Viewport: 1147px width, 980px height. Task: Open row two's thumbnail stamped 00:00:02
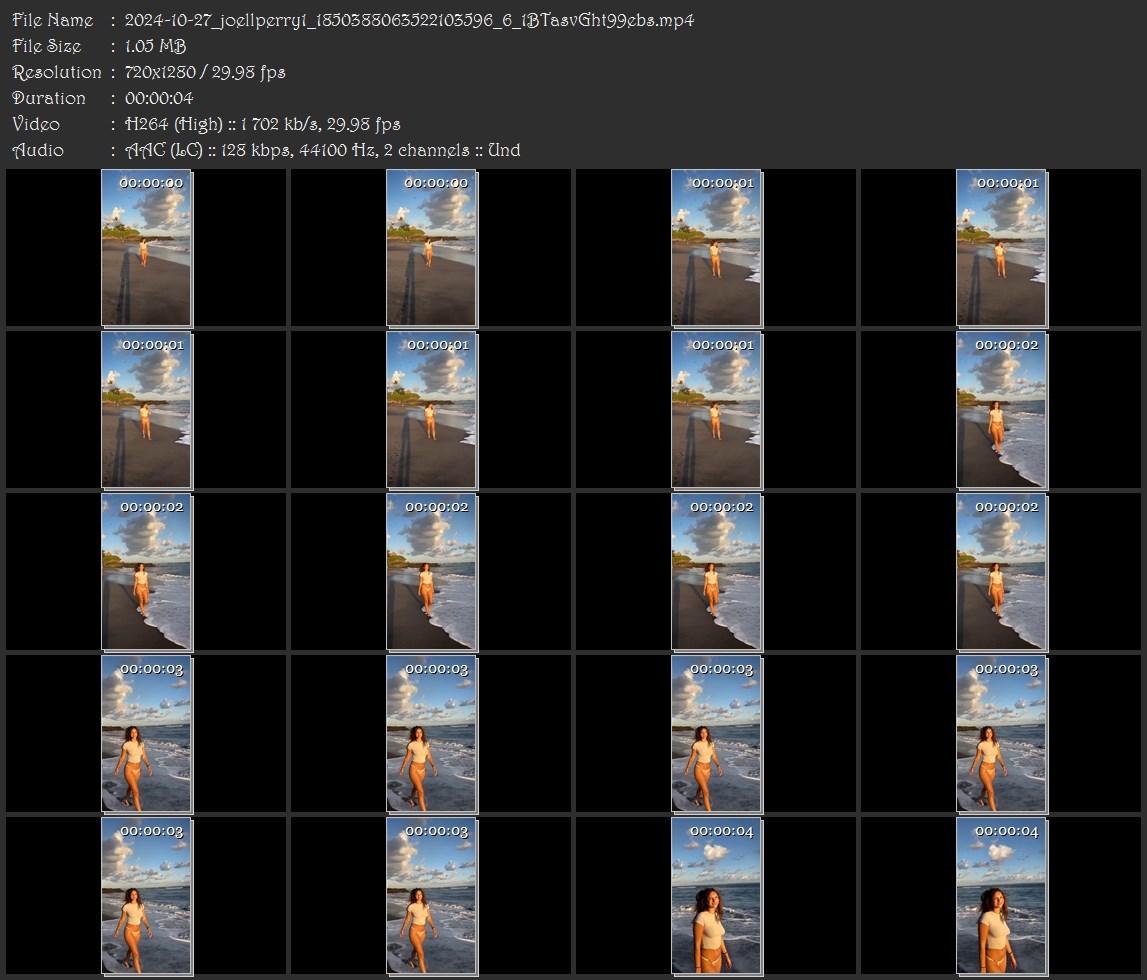pos(1001,410)
